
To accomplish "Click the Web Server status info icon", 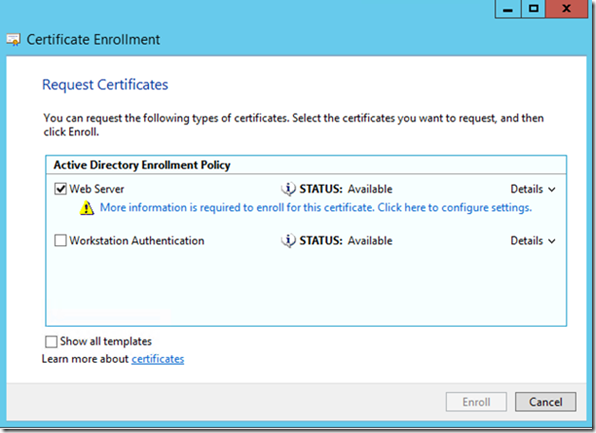I will tap(288, 189).
